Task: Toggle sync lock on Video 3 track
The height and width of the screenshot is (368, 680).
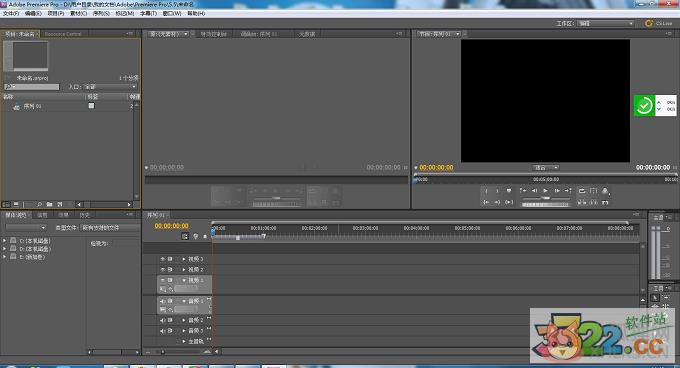Action: (170, 259)
